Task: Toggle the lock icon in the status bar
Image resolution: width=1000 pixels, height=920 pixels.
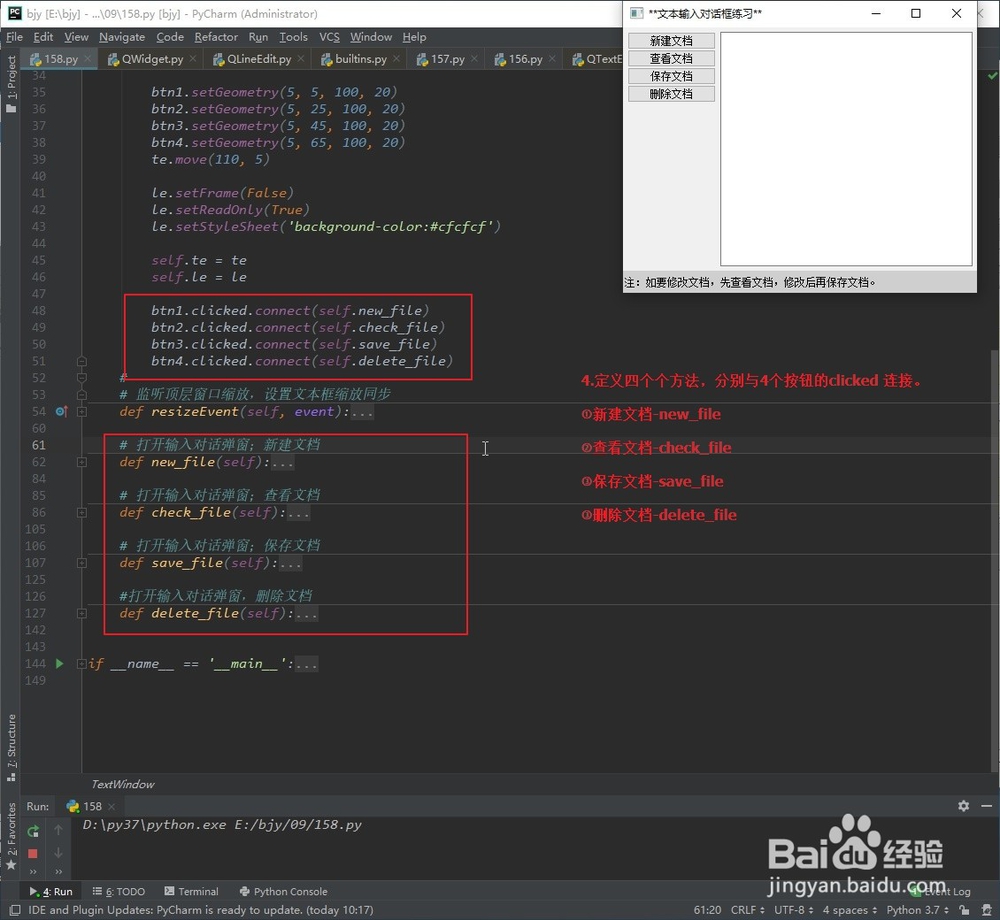Action: pos(964,910)
